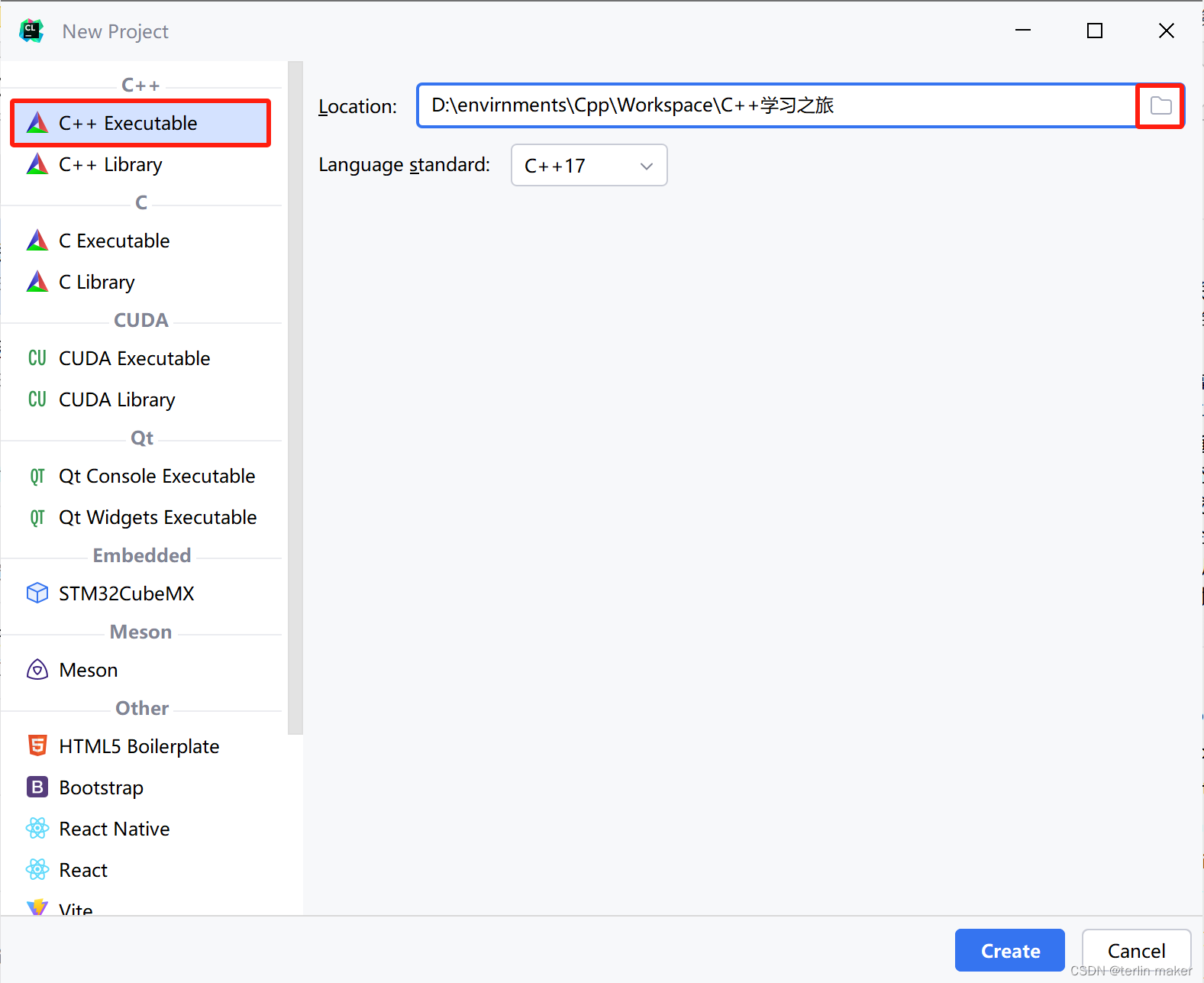Select CUDA Executable project type
This screenshot has height=983, width=1204.
(x=140, y=358)
